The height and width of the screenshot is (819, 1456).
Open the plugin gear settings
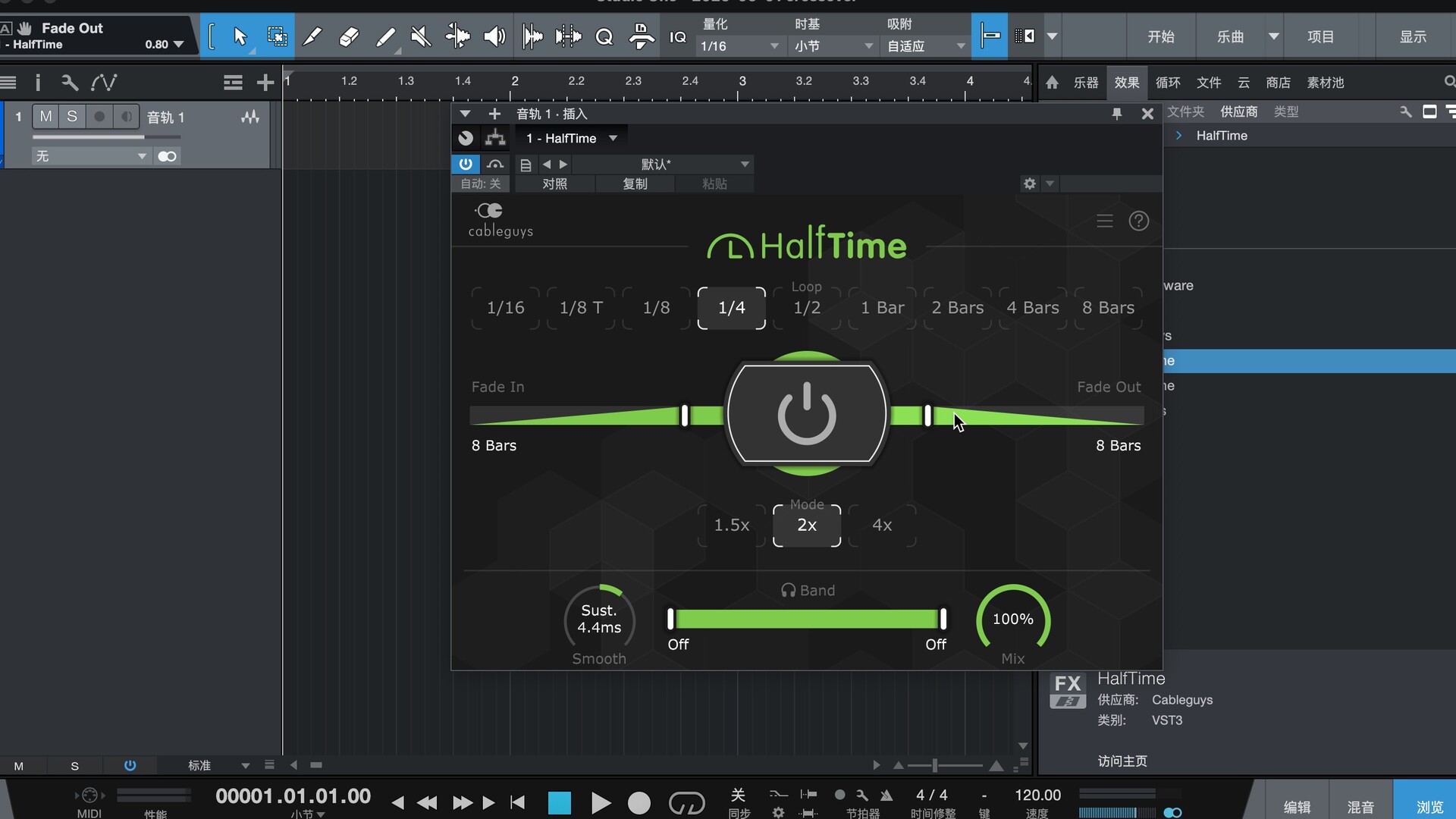coord(1029,184)
